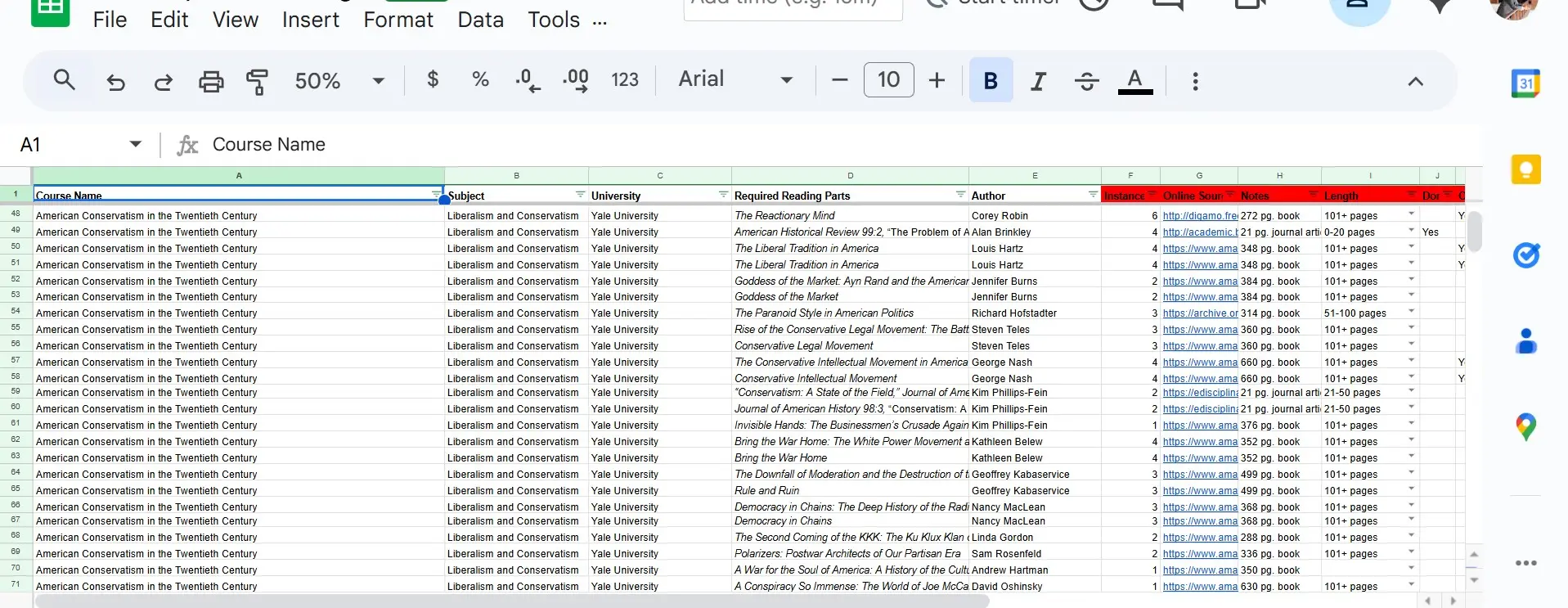The image size is (1568, 608).
Task: Increase decimal places
Action: coord(575,80)
